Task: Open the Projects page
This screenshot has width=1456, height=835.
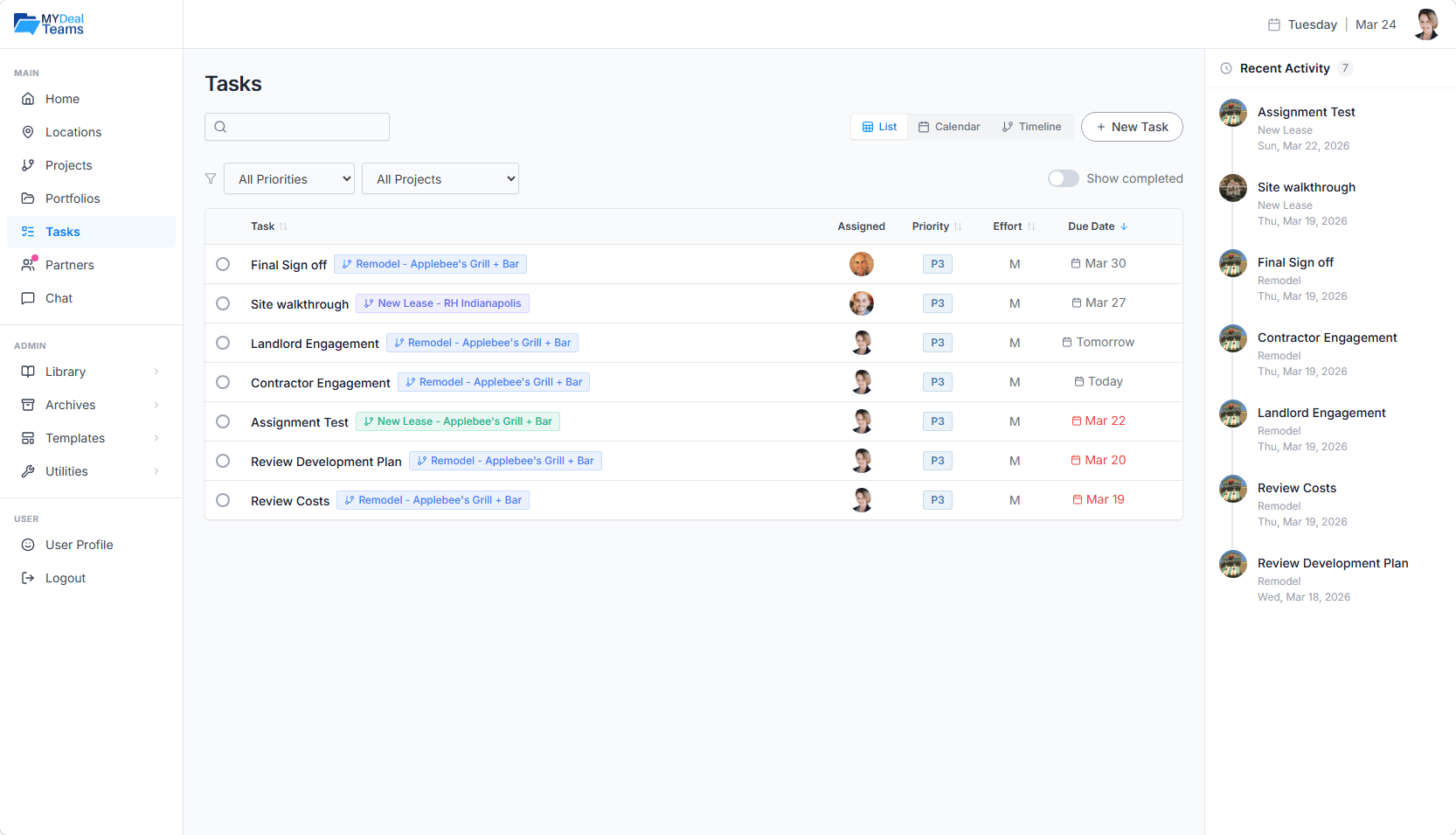Action: 91,165
